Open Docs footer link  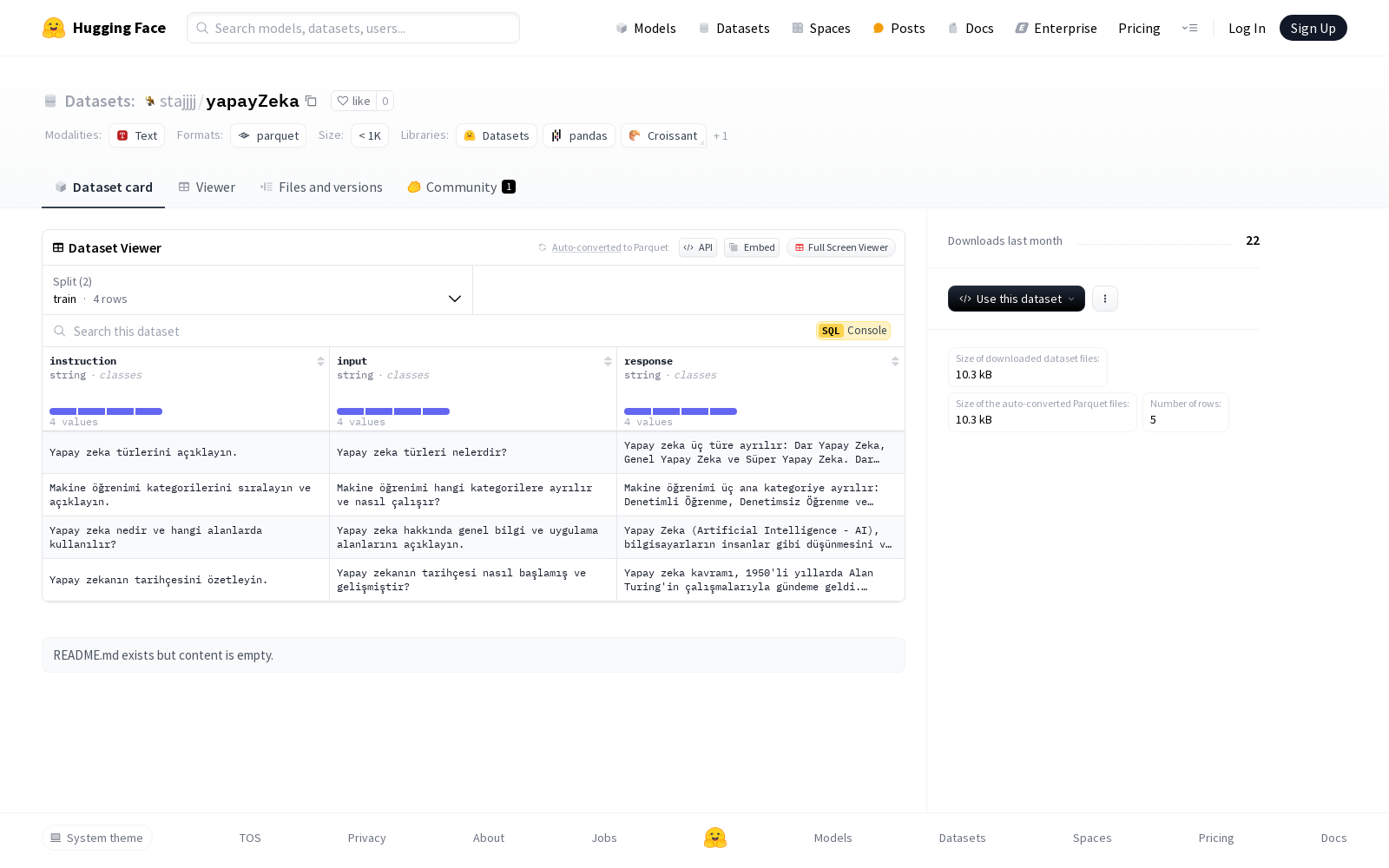point(1333,838)
